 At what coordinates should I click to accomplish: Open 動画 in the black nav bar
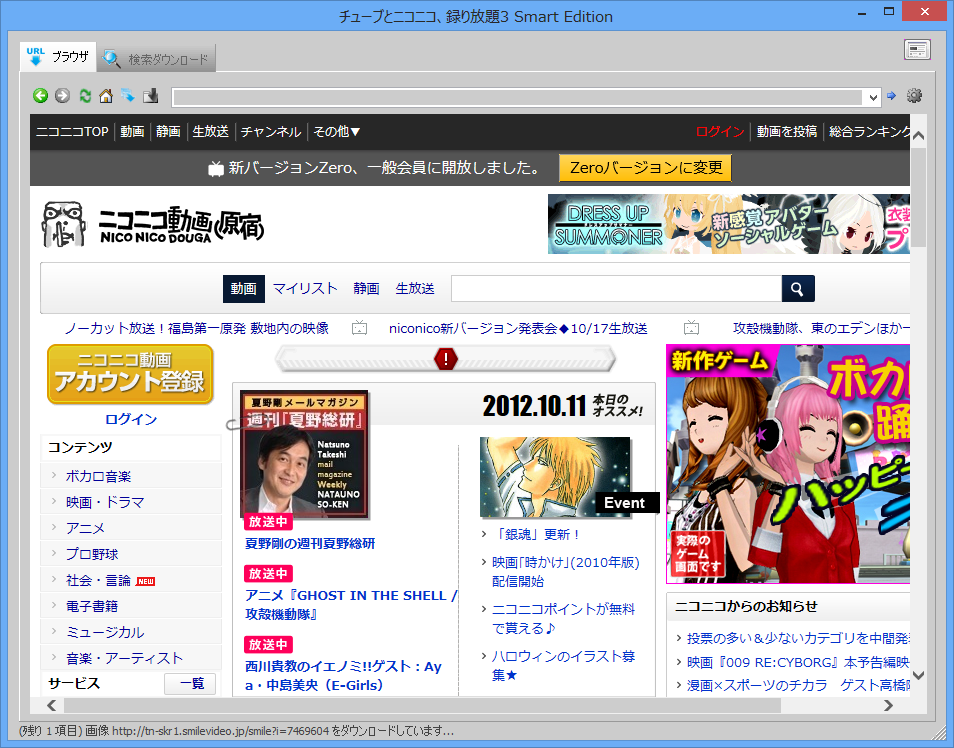[132, 131]
